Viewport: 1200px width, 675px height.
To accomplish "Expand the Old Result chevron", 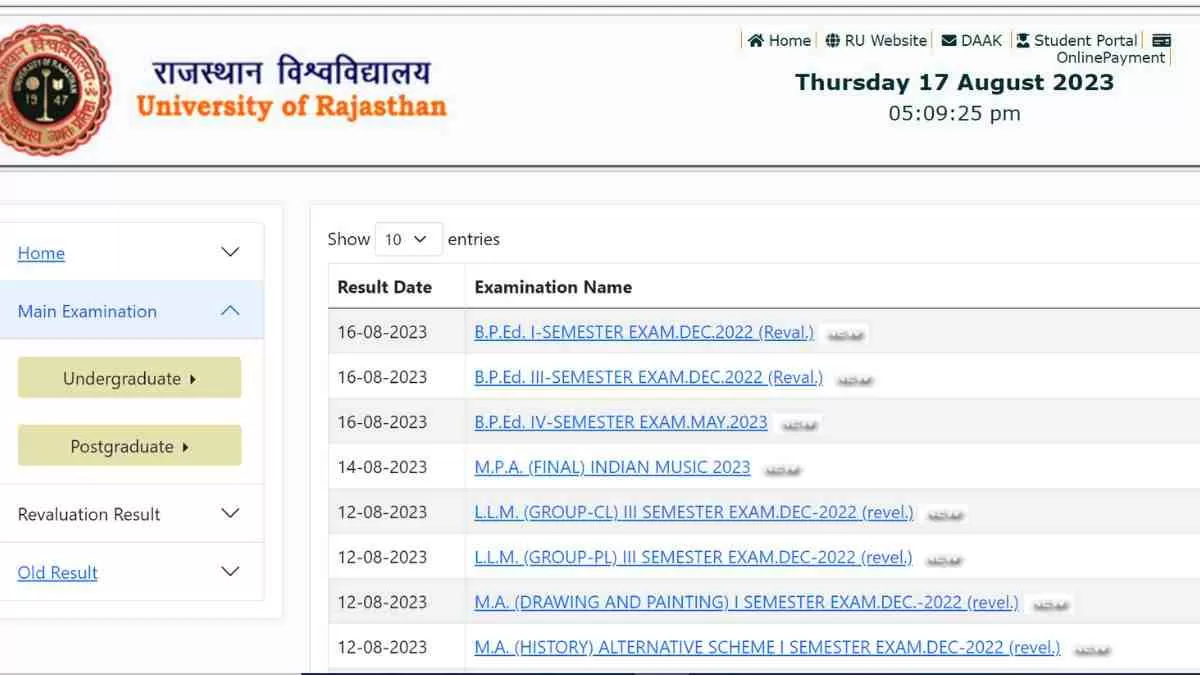I will (x=230, y=572).
